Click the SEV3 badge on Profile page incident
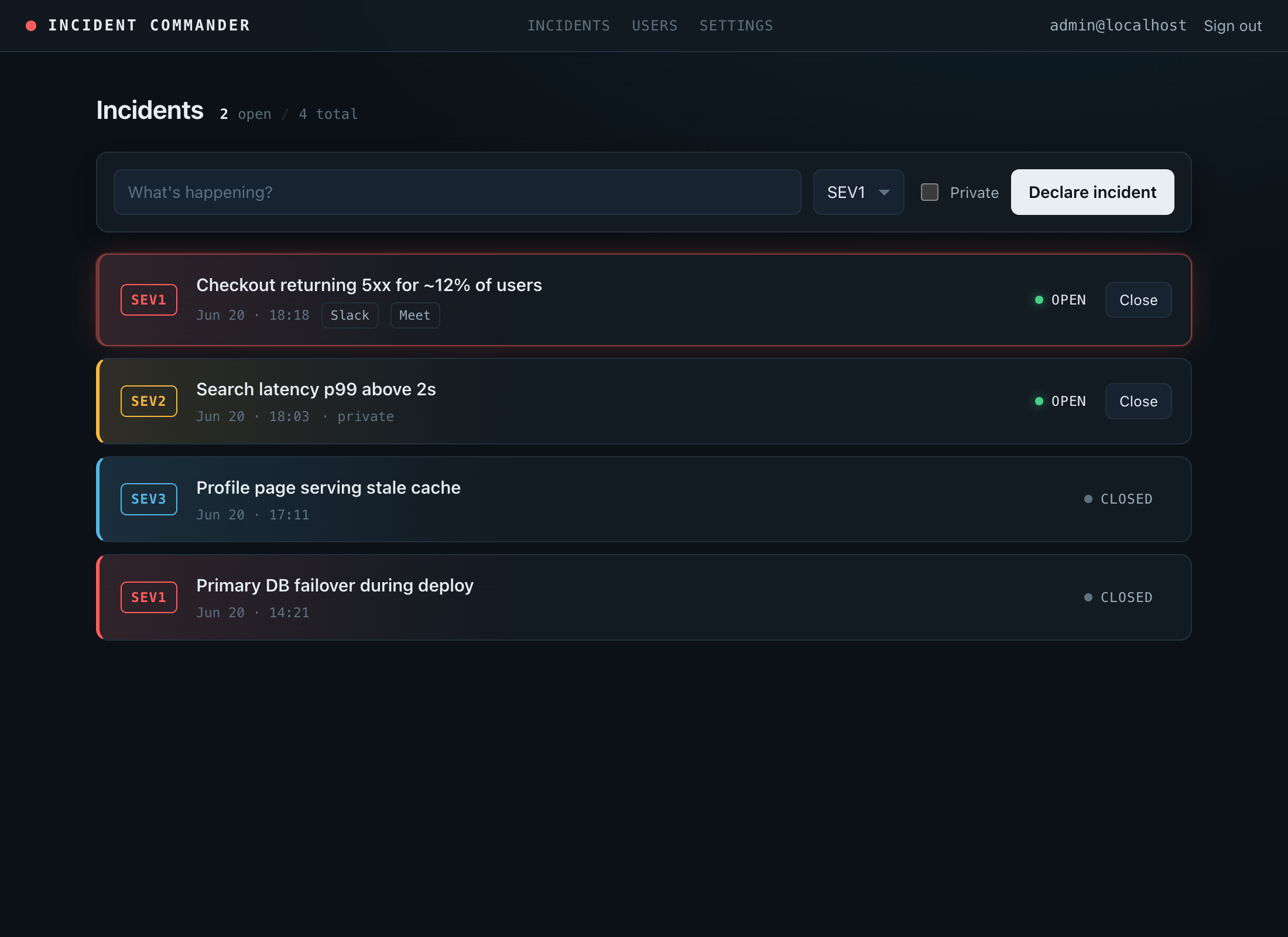Viewport: 1288px width, 937px height. click(149, 499)
